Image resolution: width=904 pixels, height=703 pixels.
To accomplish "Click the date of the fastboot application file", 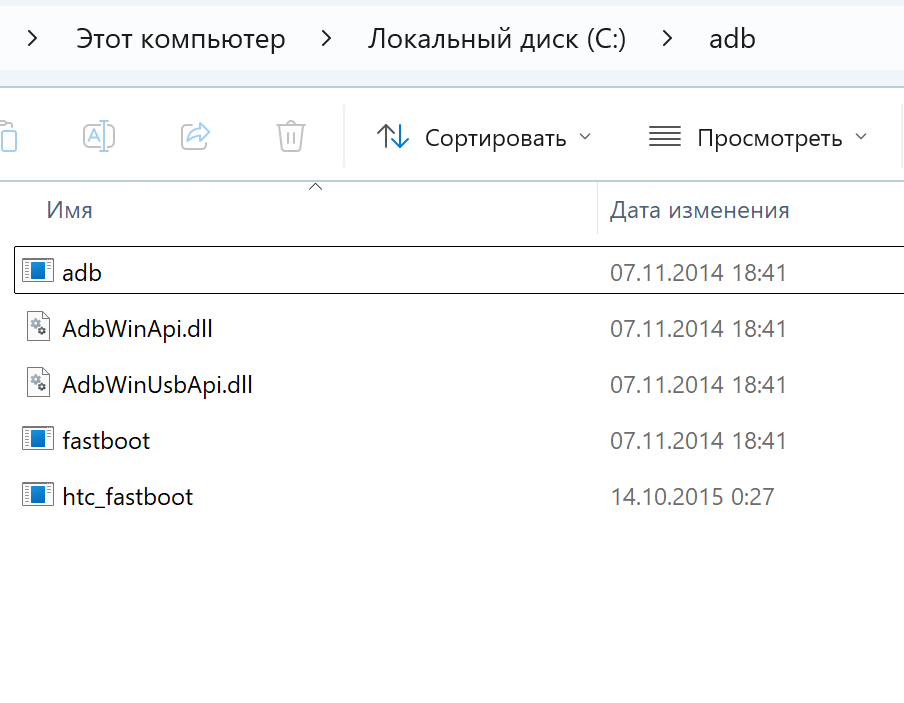I will pyautogui.click(x=698, y=441).
